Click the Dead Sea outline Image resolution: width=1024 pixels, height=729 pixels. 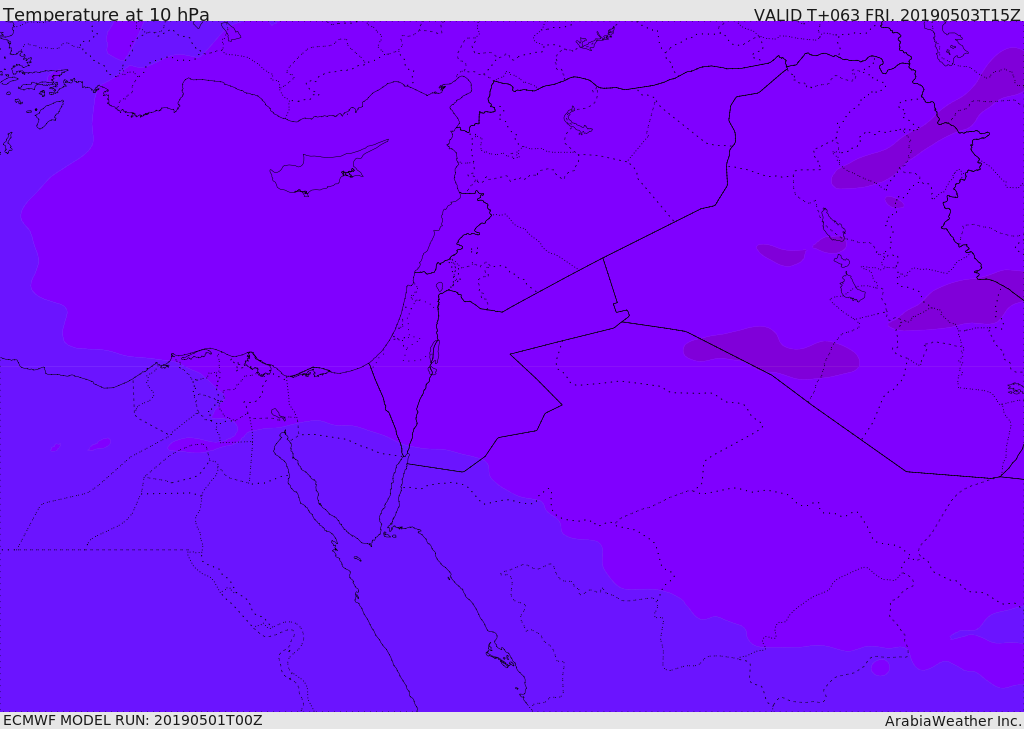[x=434, y=355]
